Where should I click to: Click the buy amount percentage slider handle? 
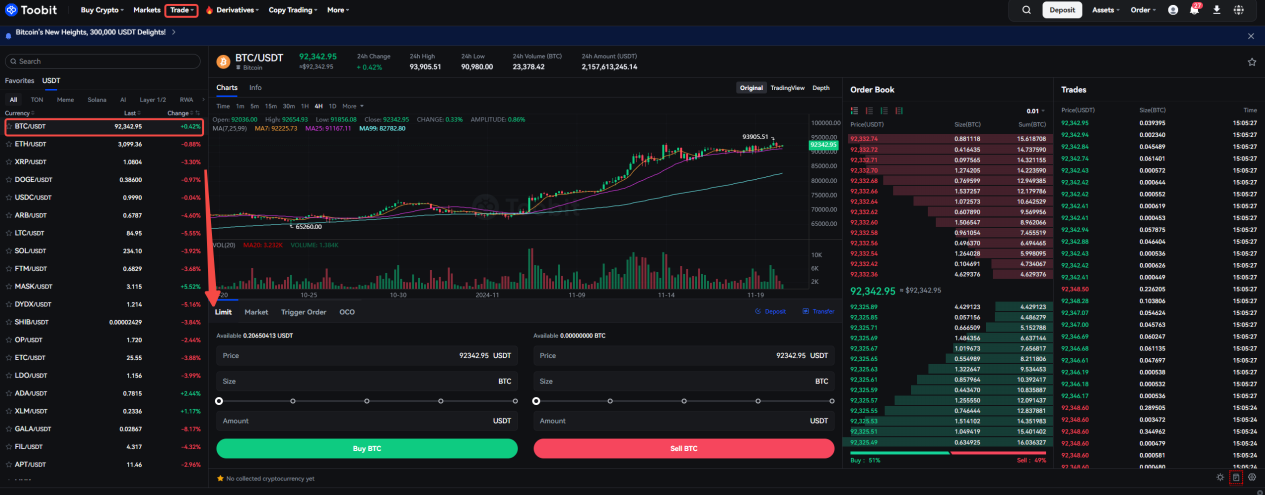tap(219, 401)
